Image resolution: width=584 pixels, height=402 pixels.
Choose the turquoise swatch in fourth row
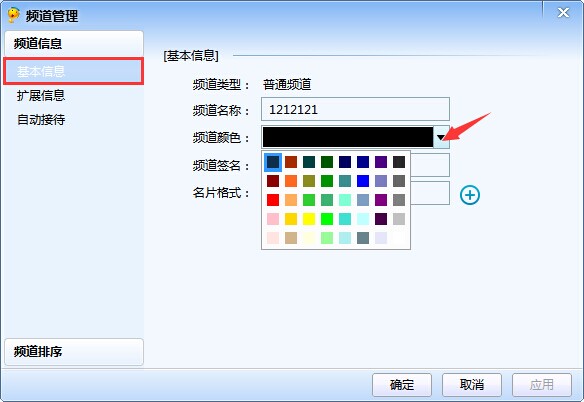345,219
